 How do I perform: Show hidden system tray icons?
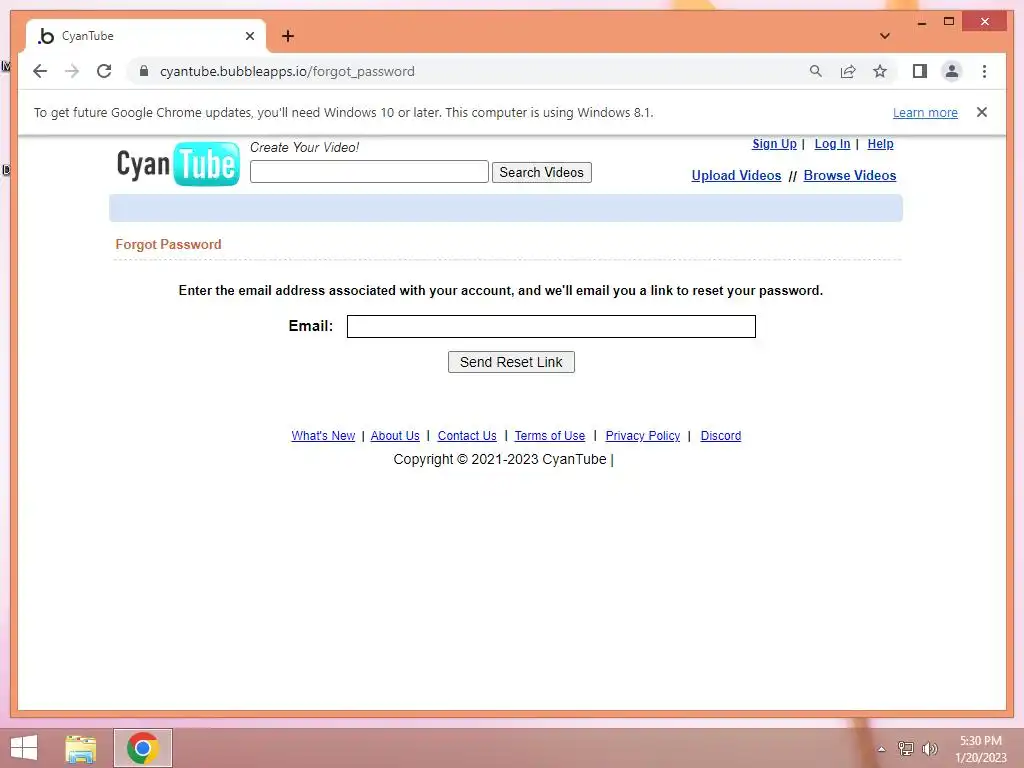point(881,749)
